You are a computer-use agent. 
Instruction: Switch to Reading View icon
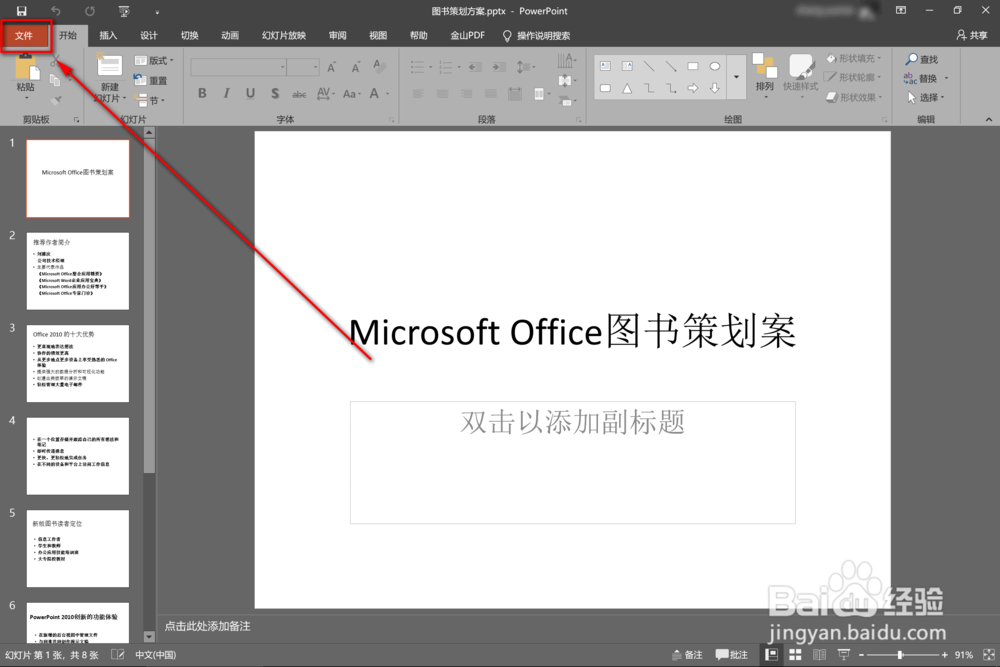click(820, 655)
